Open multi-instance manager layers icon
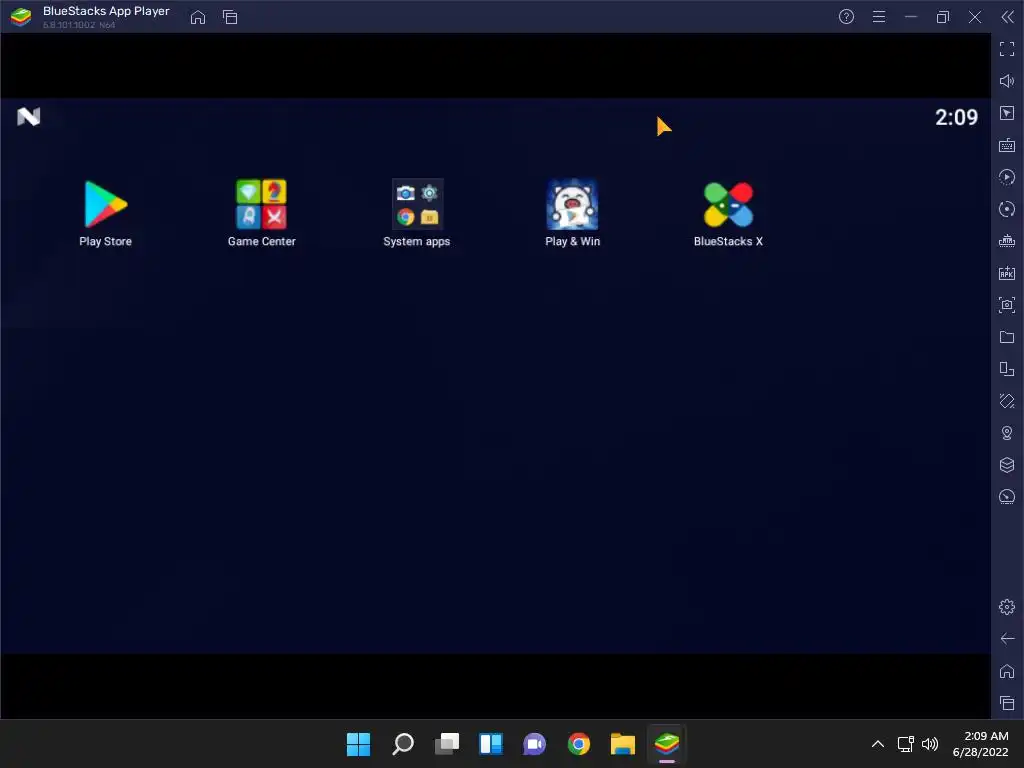The image size is (1024, 768). [1007, 465]
